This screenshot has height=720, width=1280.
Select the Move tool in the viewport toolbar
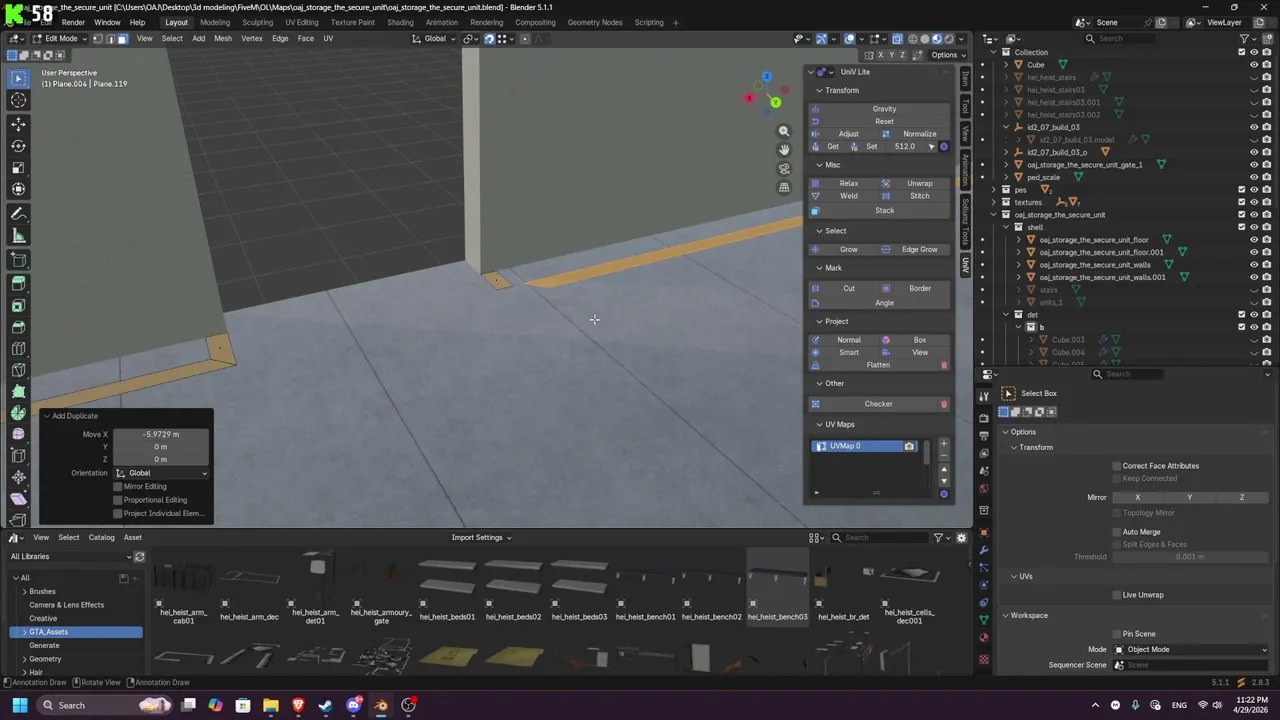click(x=18, y=124)
